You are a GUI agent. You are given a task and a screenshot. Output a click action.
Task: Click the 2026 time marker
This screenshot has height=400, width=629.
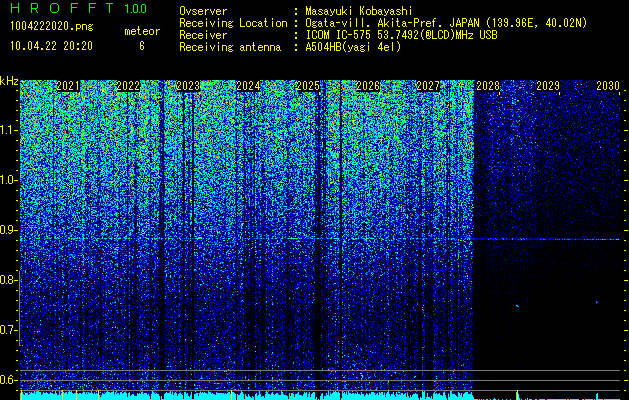click(x=368, y=86)
